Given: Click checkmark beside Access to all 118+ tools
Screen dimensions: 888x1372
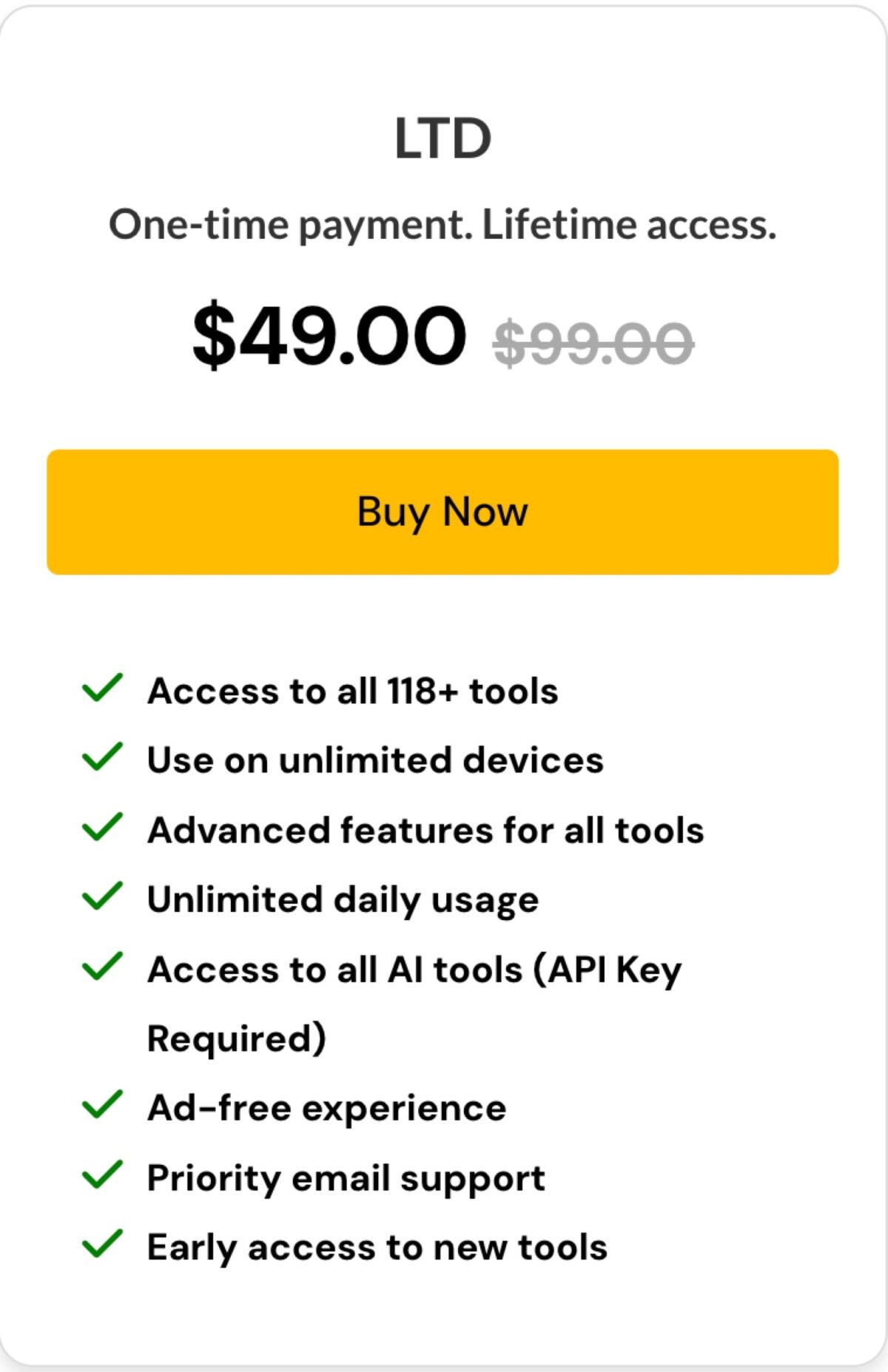Looking at the screenshot, I should coord(102,688).
